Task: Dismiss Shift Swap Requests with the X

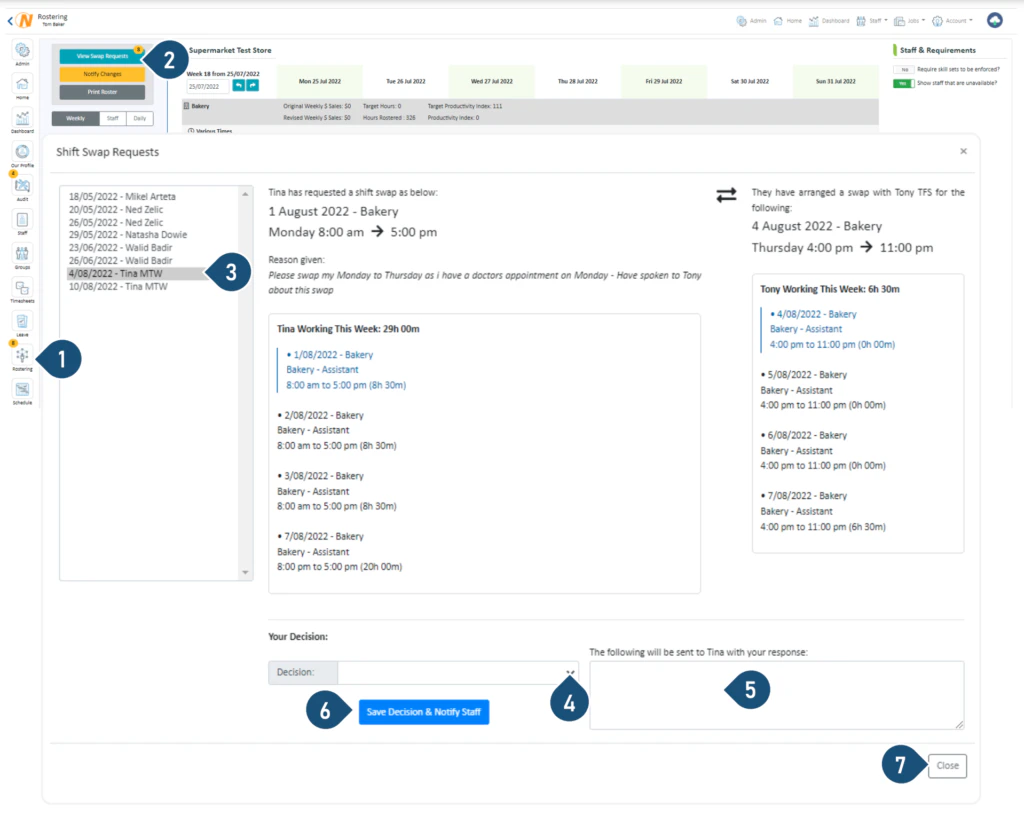Action: click(963, 152)
